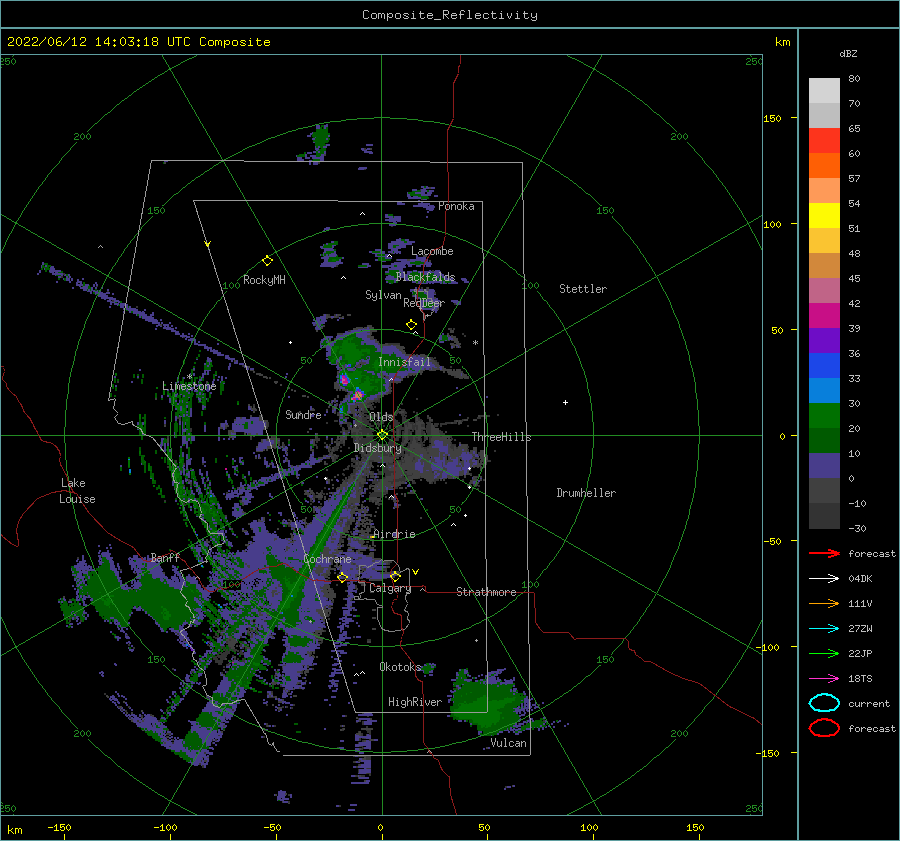
Task: Click the pink 45 dBZ color swatch
Action: tap(824, 291)
